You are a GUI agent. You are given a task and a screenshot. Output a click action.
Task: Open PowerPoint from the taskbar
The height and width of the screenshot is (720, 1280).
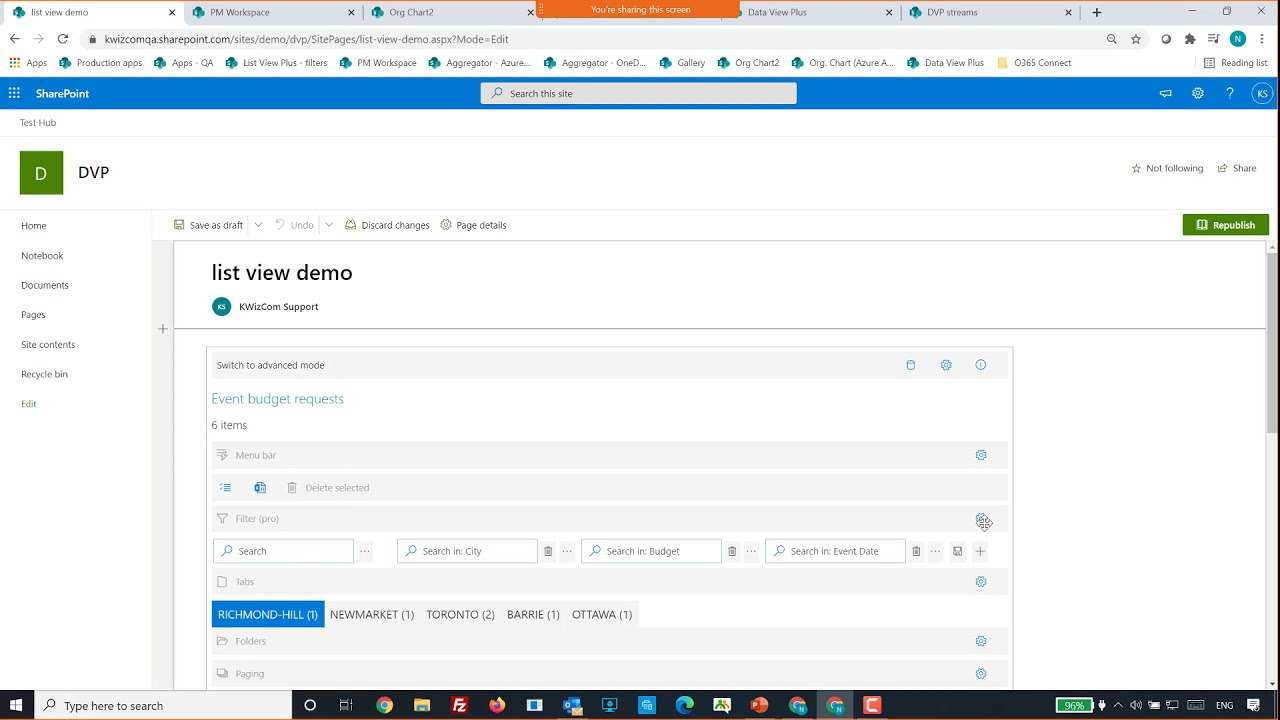click(x=759, y=705)
